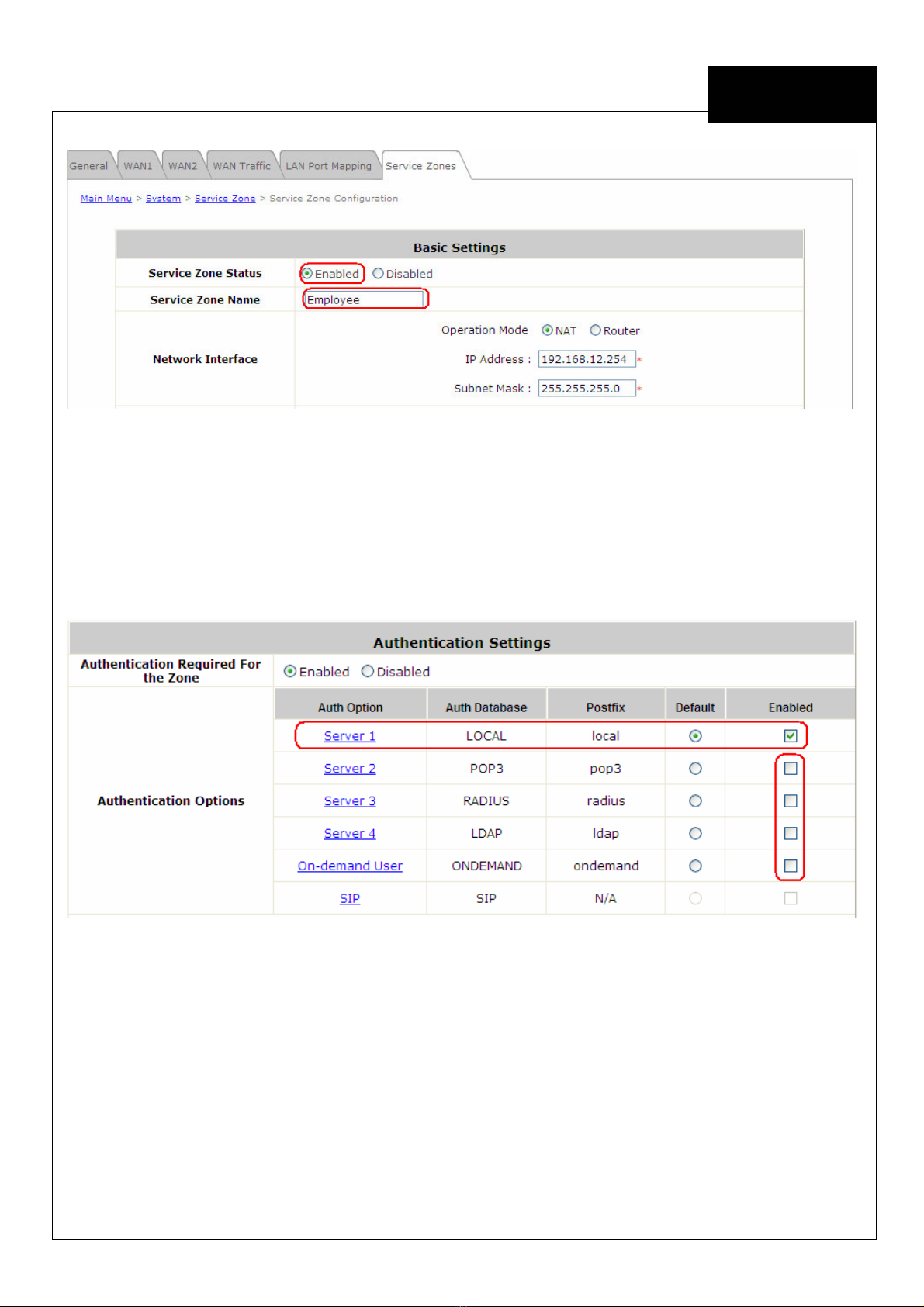The image size is (924, 1307).
Task: Click the IP Address input field
Action: pyautogui.click(x=587, y=359)
